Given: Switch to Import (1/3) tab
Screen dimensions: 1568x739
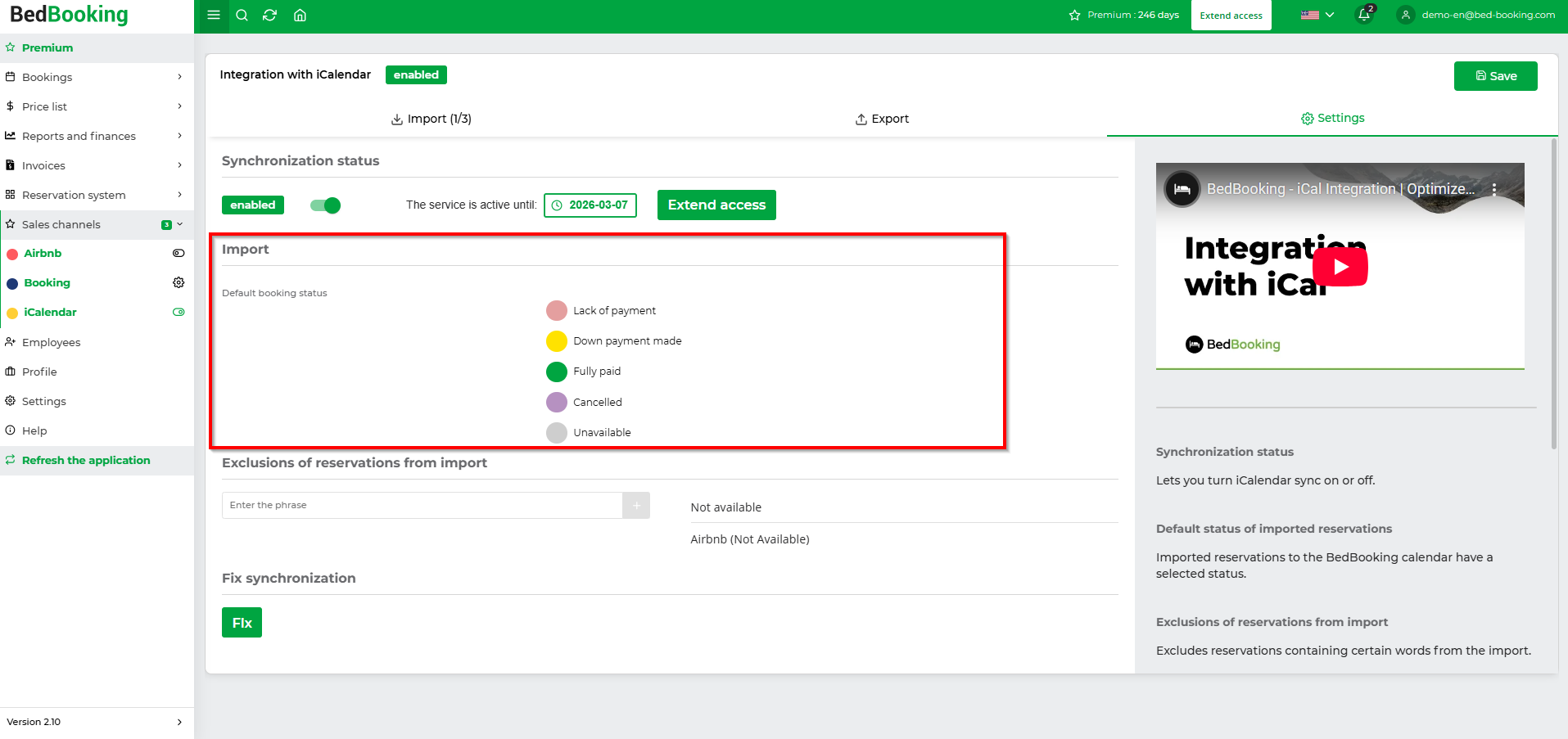Looking at the screenshot, I should [431, 119].
